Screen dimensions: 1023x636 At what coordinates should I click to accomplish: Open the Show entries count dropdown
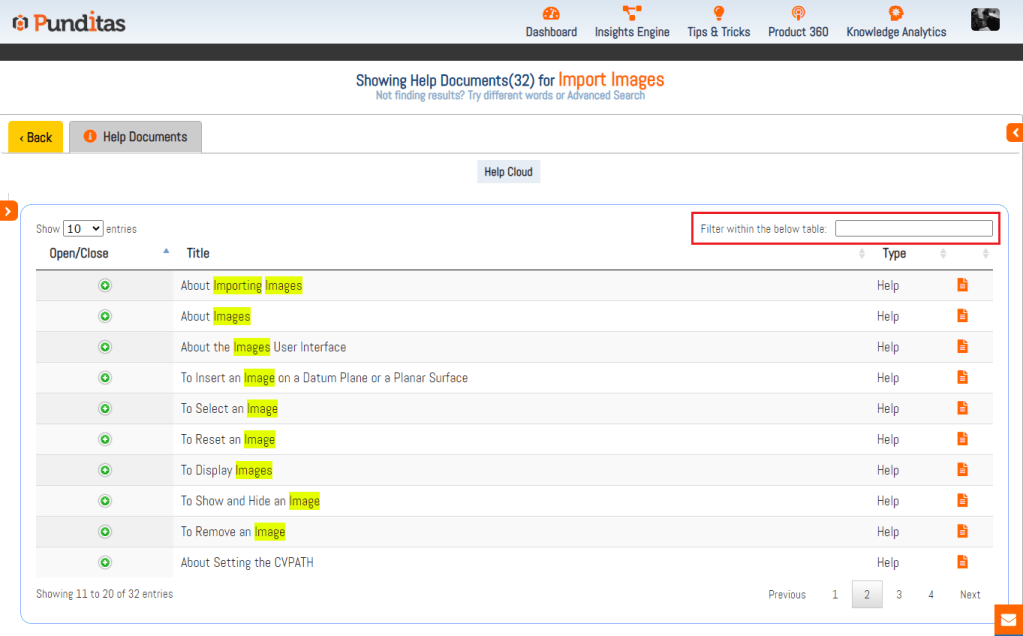(x=82, y=229)
